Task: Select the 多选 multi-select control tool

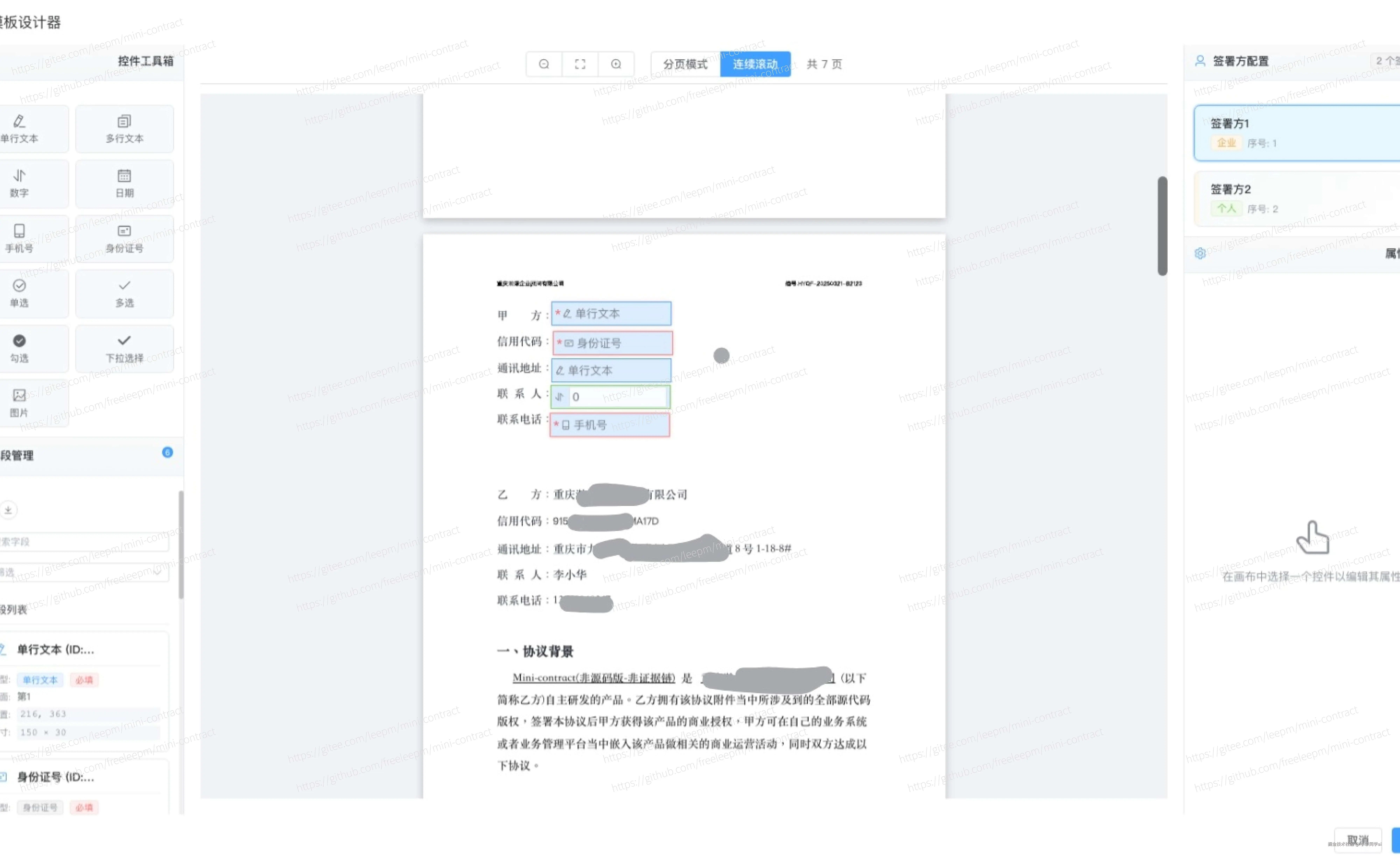Action: click(125, 293)
